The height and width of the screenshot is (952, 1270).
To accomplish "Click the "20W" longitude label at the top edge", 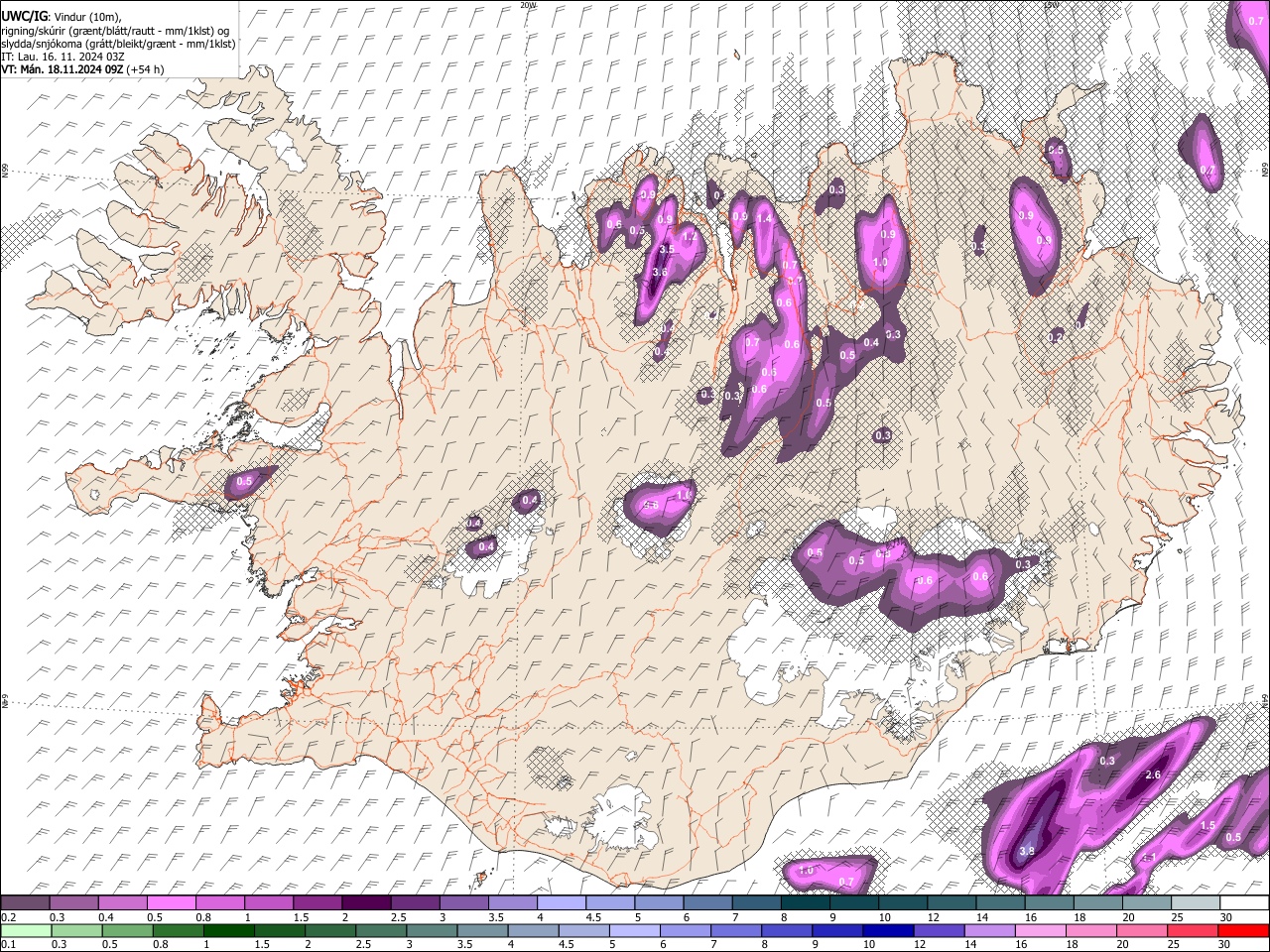I will point(528,5).
